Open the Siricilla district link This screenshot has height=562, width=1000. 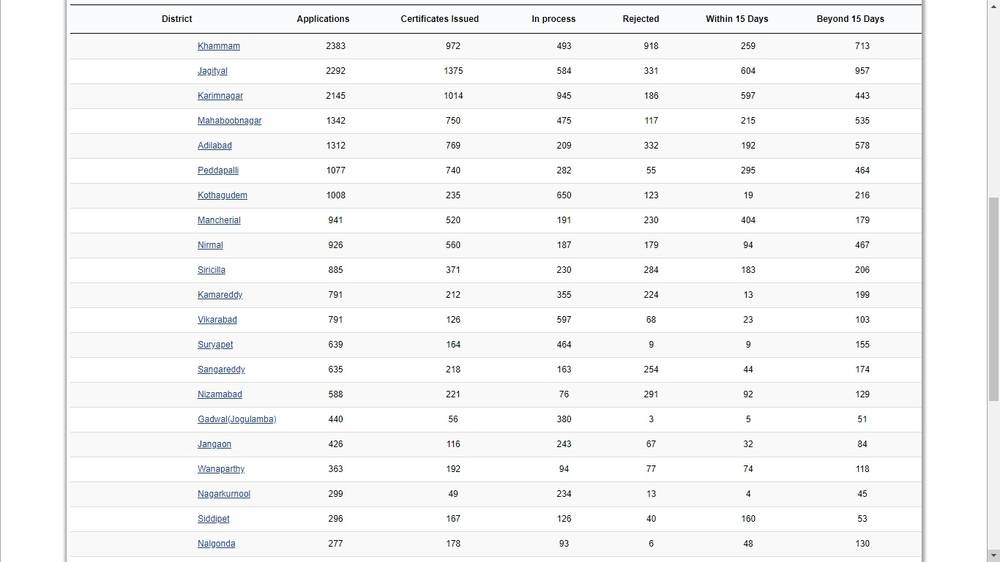[x=211, y=270]
